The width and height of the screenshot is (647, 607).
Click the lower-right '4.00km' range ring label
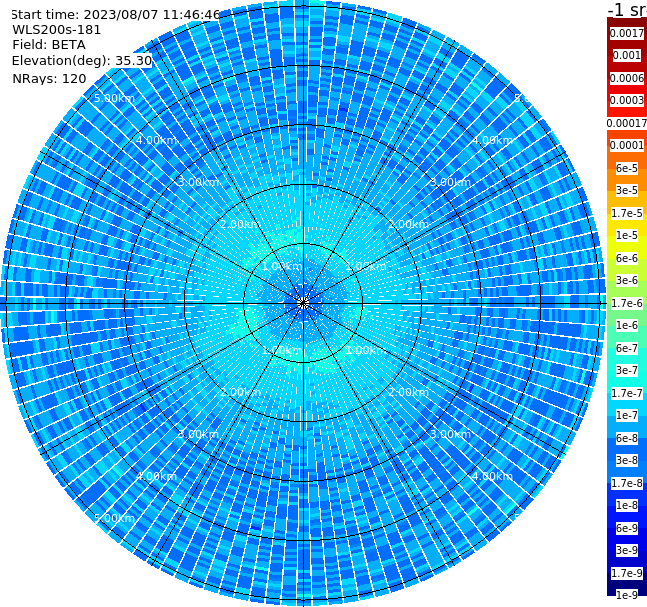pyautogui.click(x=493, y=476)
